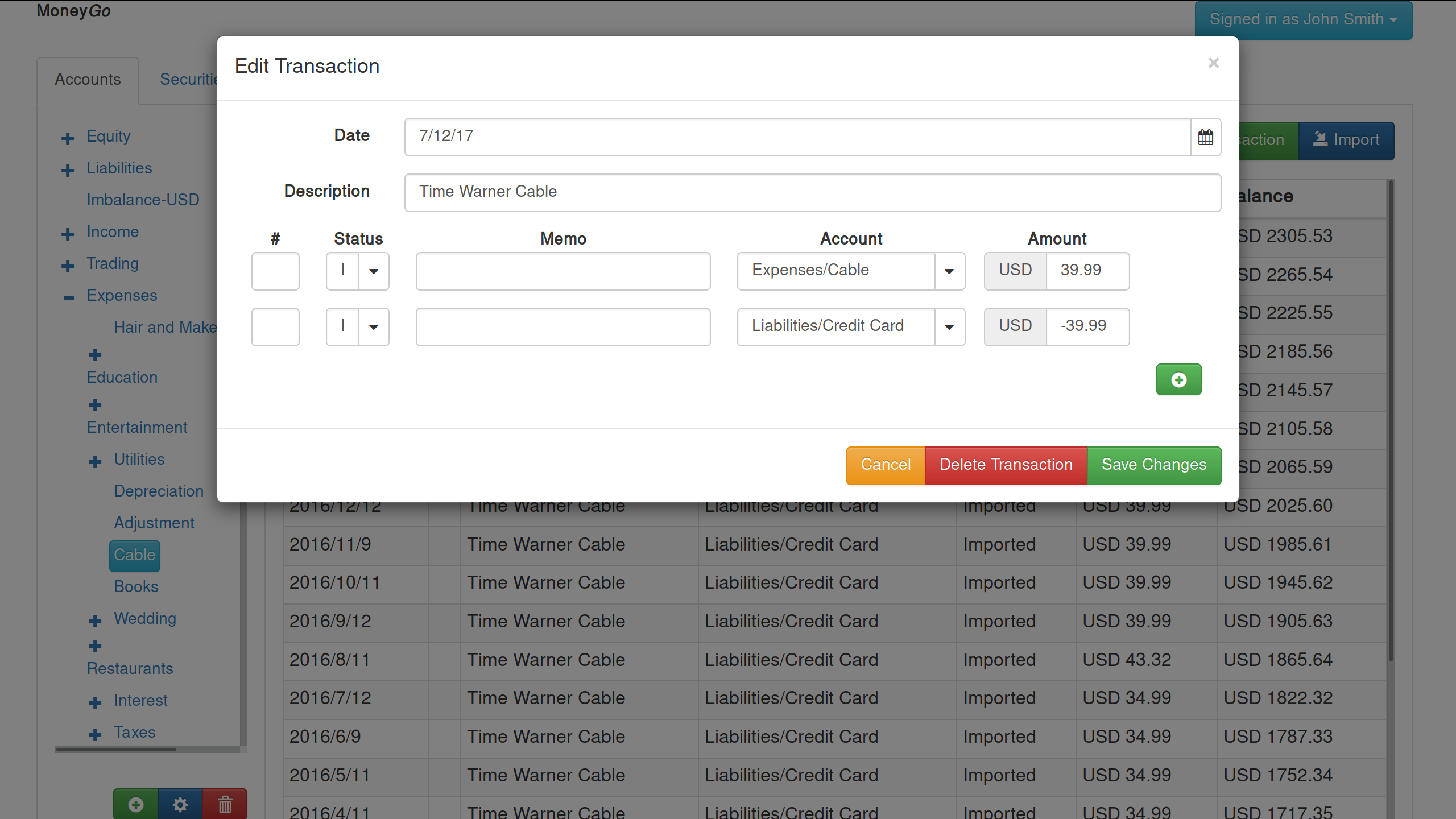This screenshot has height=819, width=1456.
Task: Click the Import button icon
Action: [x=1320, y=139]
